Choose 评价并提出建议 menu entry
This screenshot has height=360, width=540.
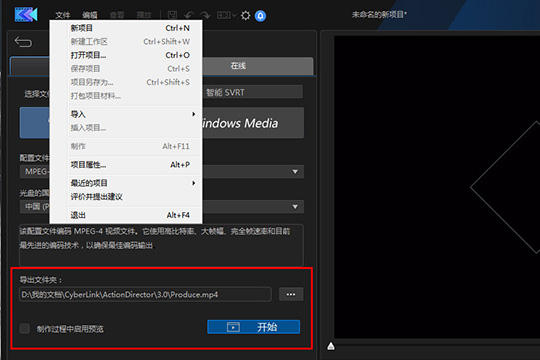(x=126, y=197)
